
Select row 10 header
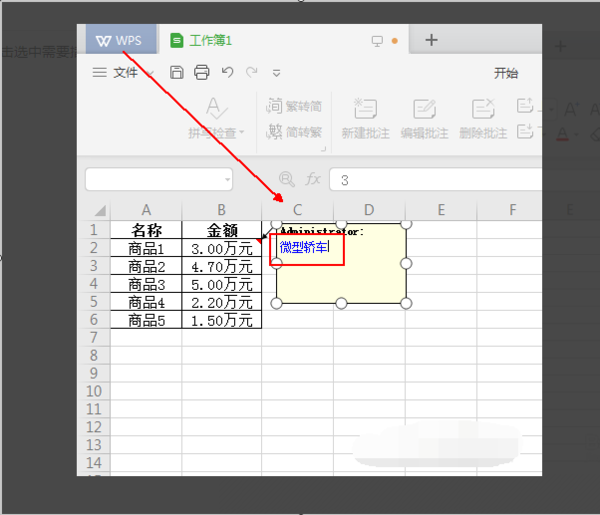point(94,391)
